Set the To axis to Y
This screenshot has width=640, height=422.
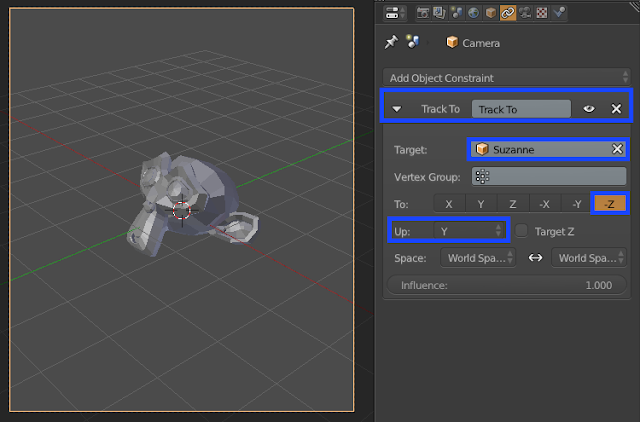point(481,204)
